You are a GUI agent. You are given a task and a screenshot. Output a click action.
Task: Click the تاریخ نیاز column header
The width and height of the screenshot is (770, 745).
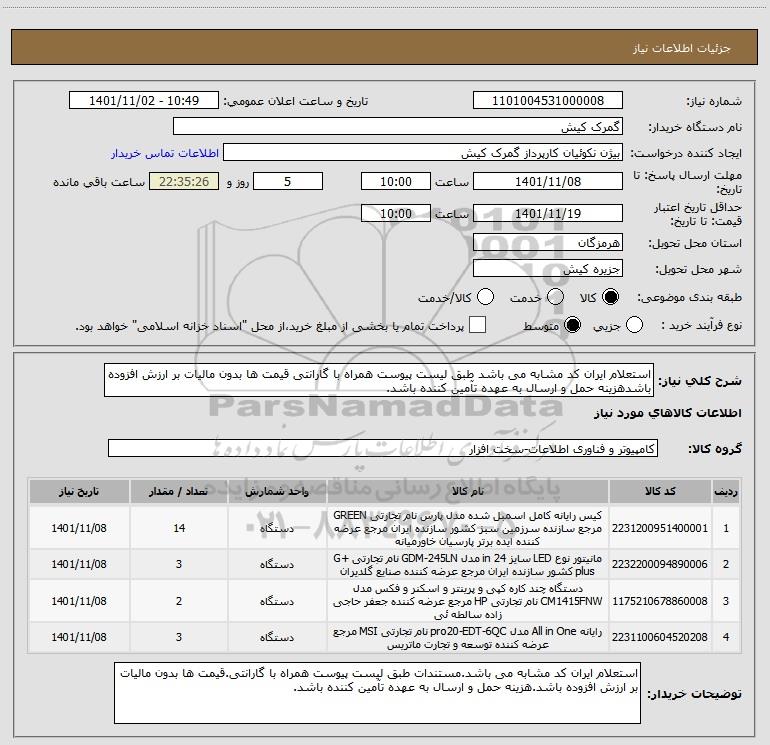(79, 492)
